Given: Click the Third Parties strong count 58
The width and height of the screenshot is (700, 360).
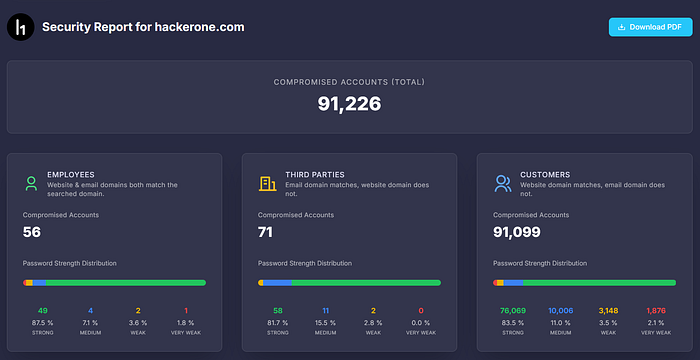Looking at the screenshot, I should [278, 311].
